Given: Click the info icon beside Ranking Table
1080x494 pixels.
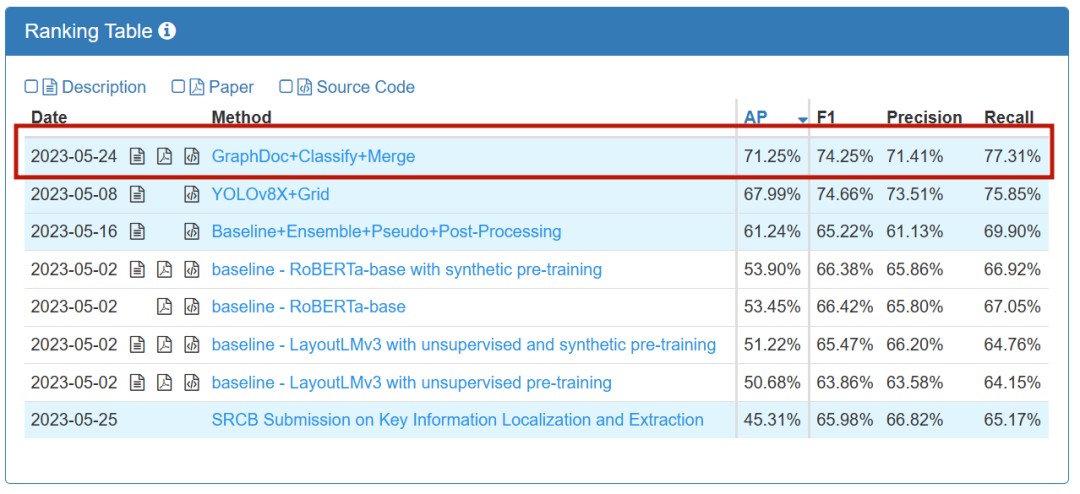Looking at the screenshot, I should [x=167, y=31].
